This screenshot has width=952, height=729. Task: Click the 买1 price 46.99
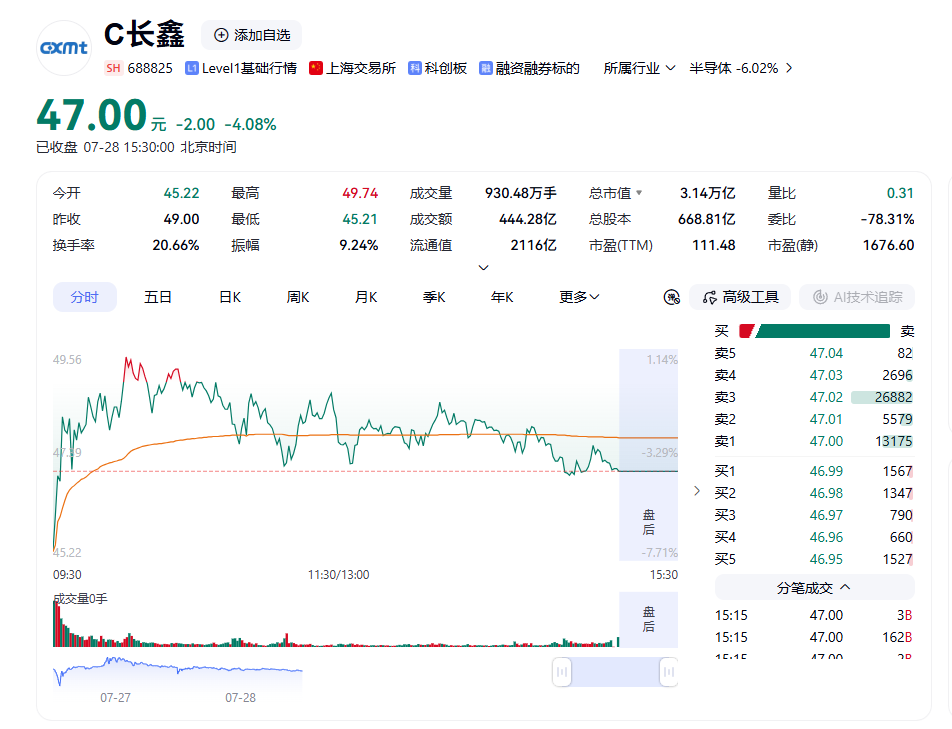point(826,471)
